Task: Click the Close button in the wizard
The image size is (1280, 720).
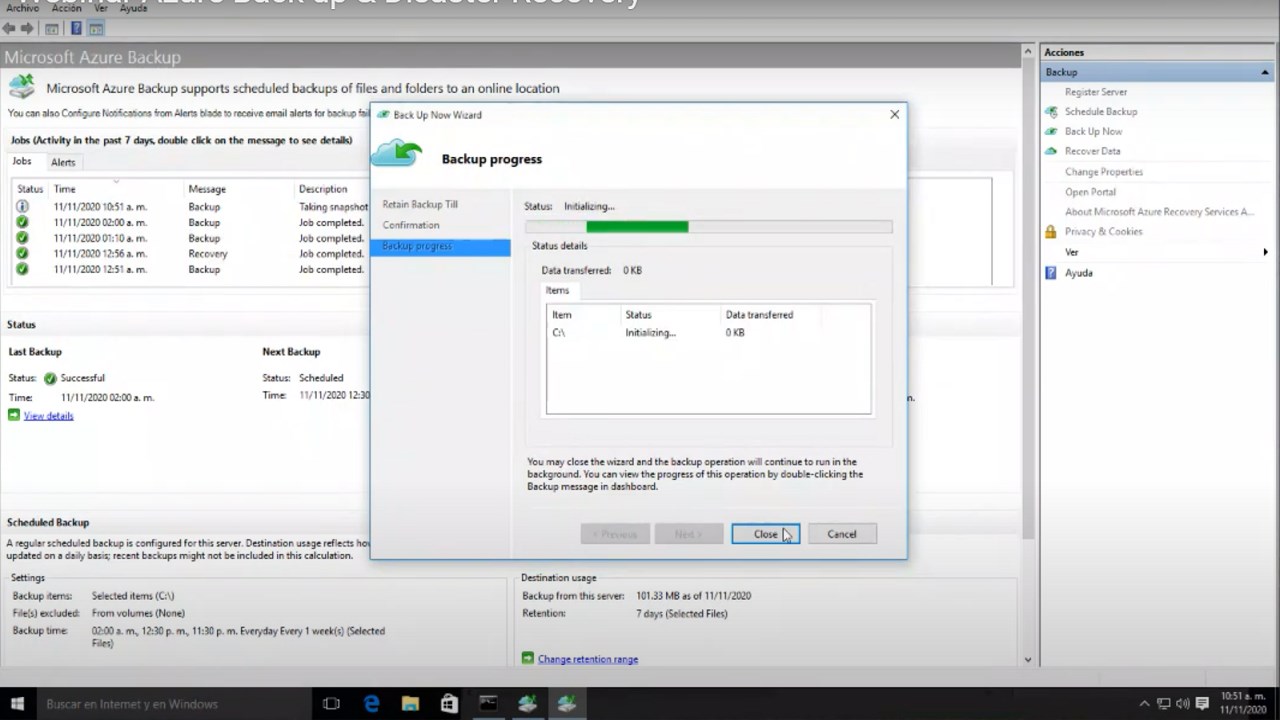Action: tap(765, 534)
